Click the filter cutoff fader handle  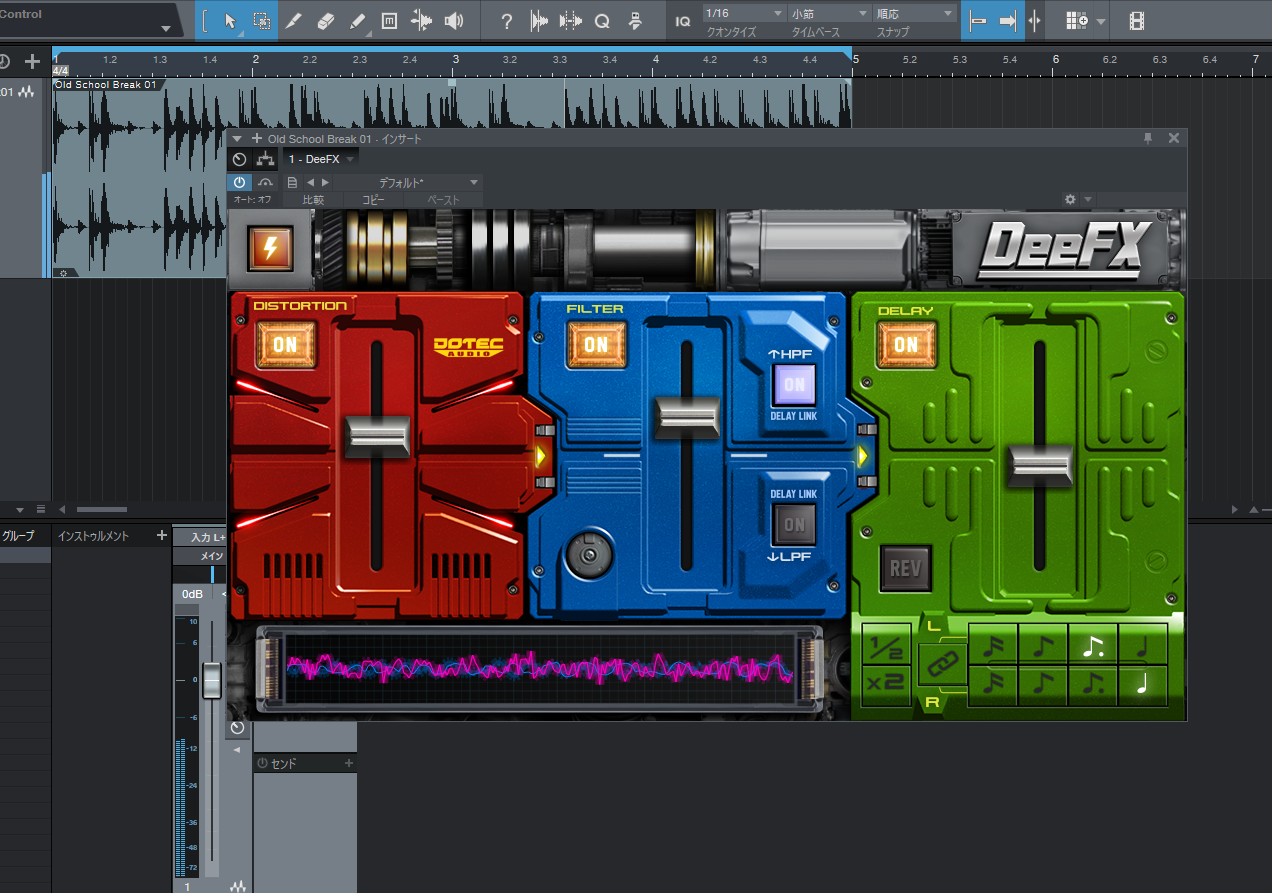click(687, 417)
